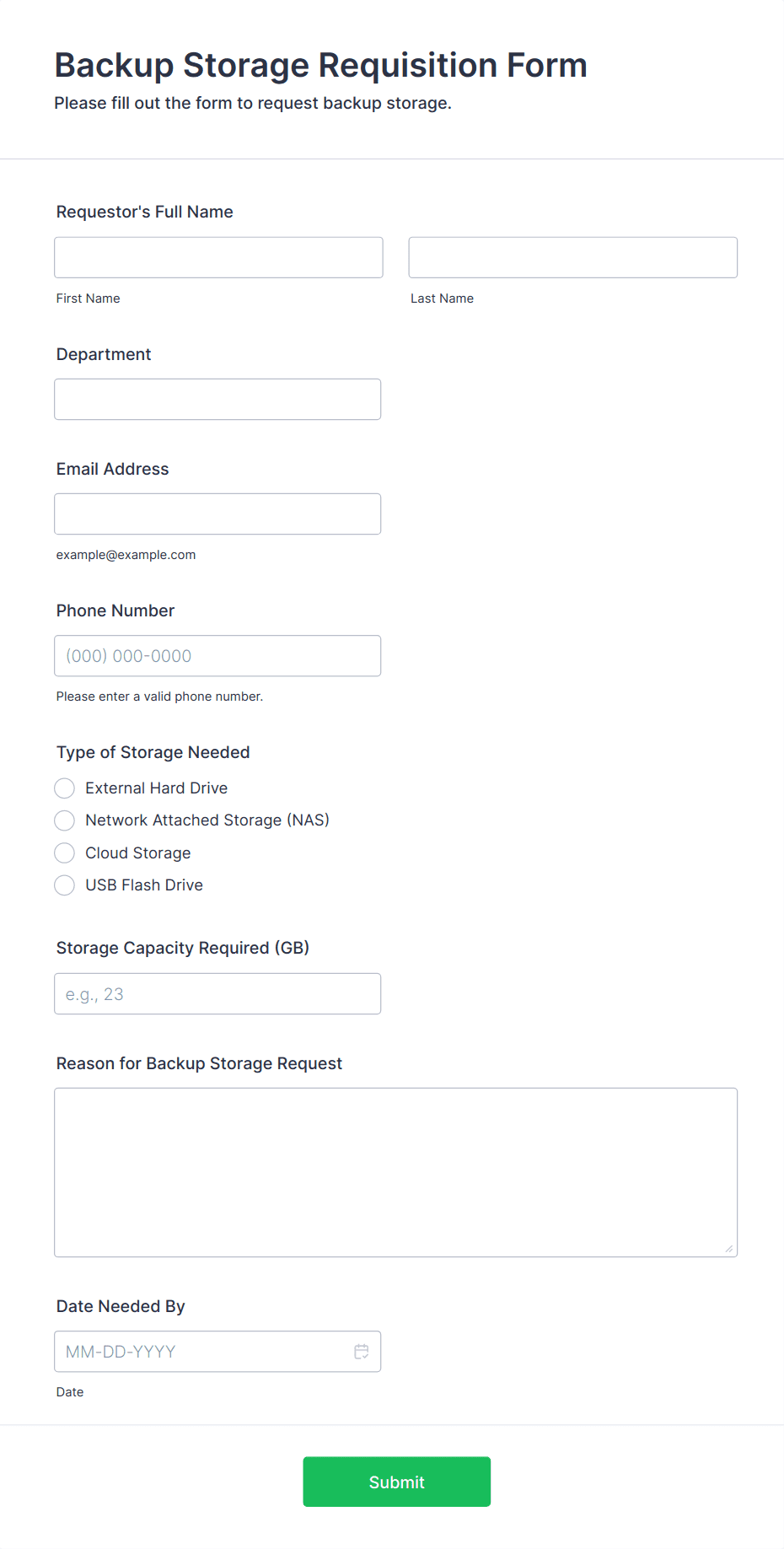
Task: Focus the First Name input box
Action: [x=218, y=257]
